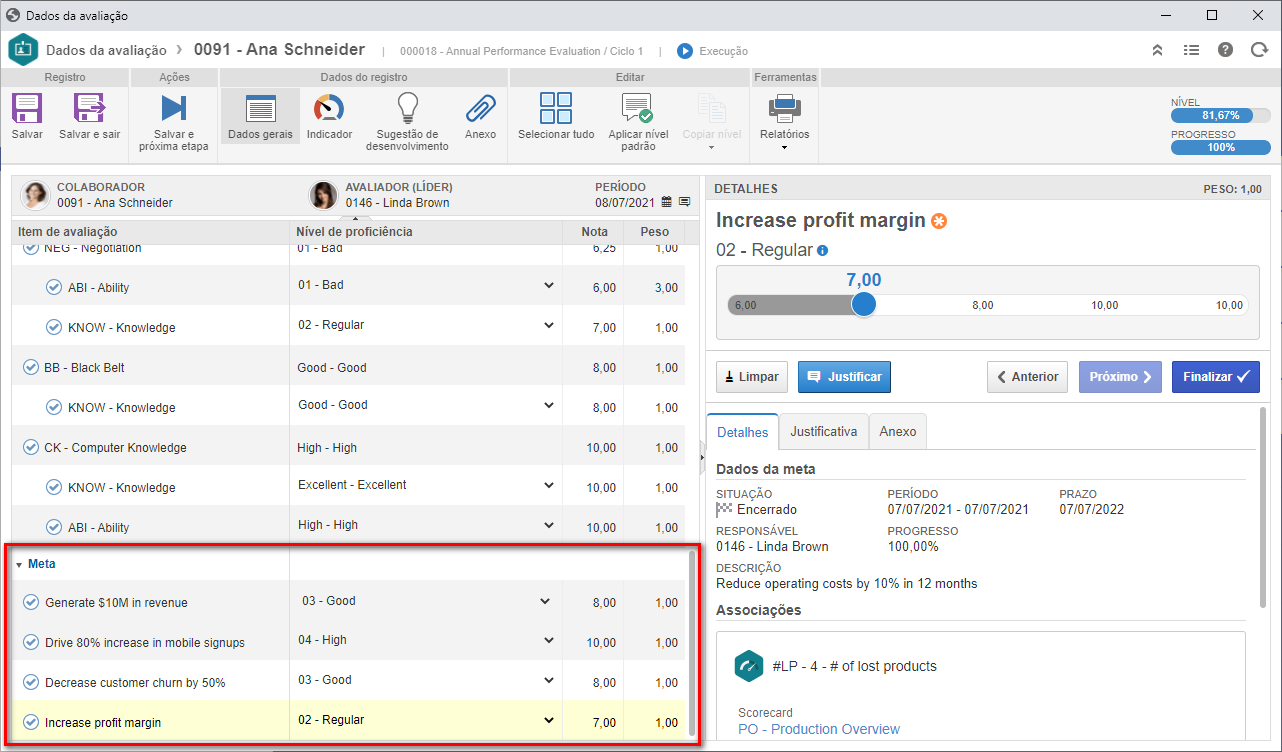
Task: Toggle check circle for ABI - Ability Bad row
Action: (54, 287)
